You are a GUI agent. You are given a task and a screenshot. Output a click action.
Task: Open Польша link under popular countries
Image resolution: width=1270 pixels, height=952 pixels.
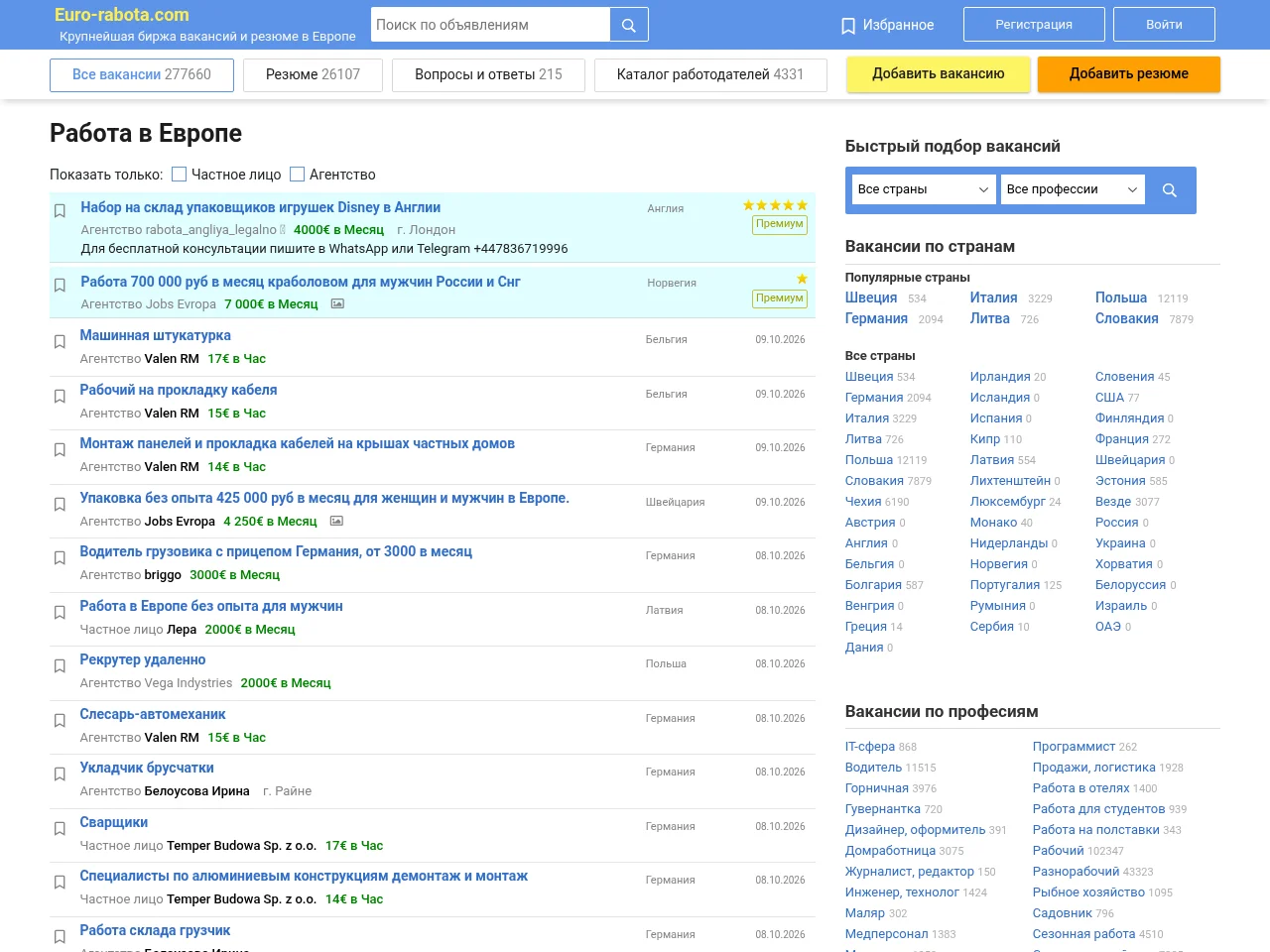pos(1121,297)
